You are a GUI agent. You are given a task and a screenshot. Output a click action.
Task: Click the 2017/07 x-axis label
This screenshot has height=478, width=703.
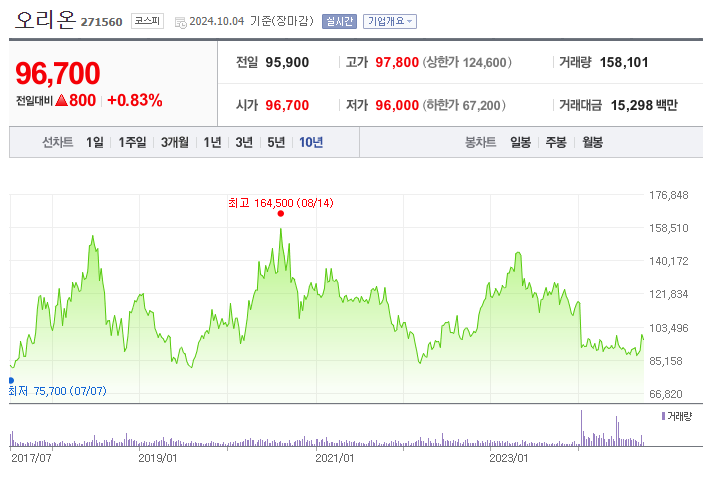(31, 458)
